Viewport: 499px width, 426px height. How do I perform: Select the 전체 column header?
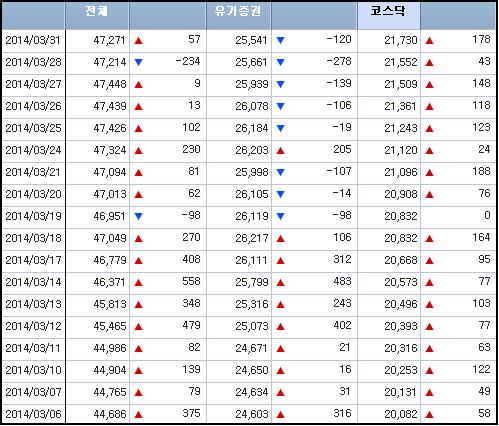(x=97, y=16)
